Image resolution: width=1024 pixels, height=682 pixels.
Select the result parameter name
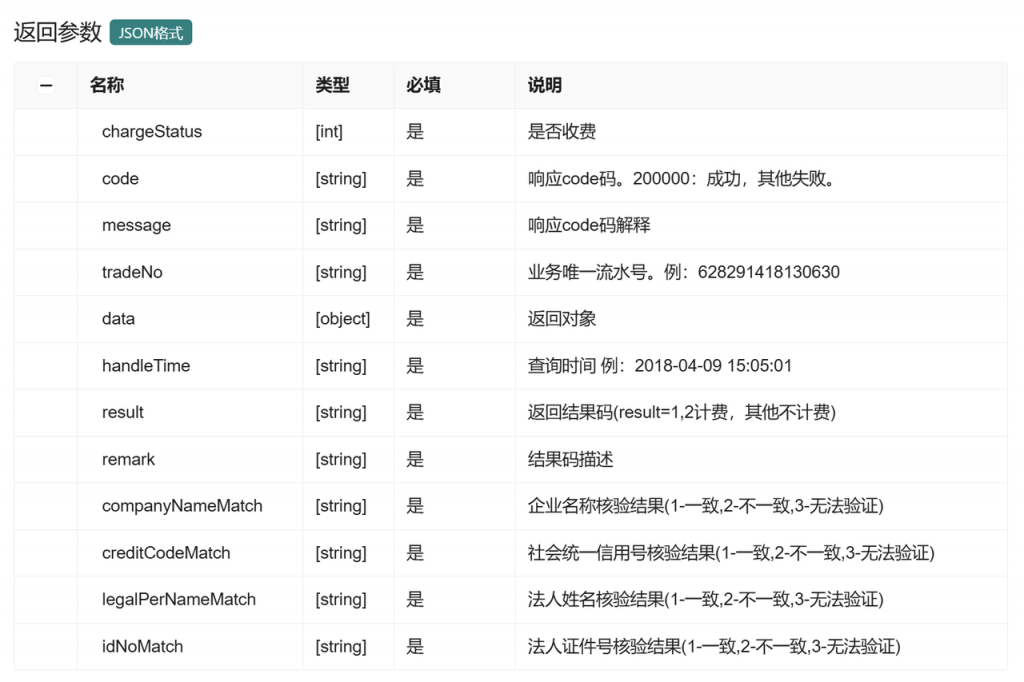pos(122,413)
